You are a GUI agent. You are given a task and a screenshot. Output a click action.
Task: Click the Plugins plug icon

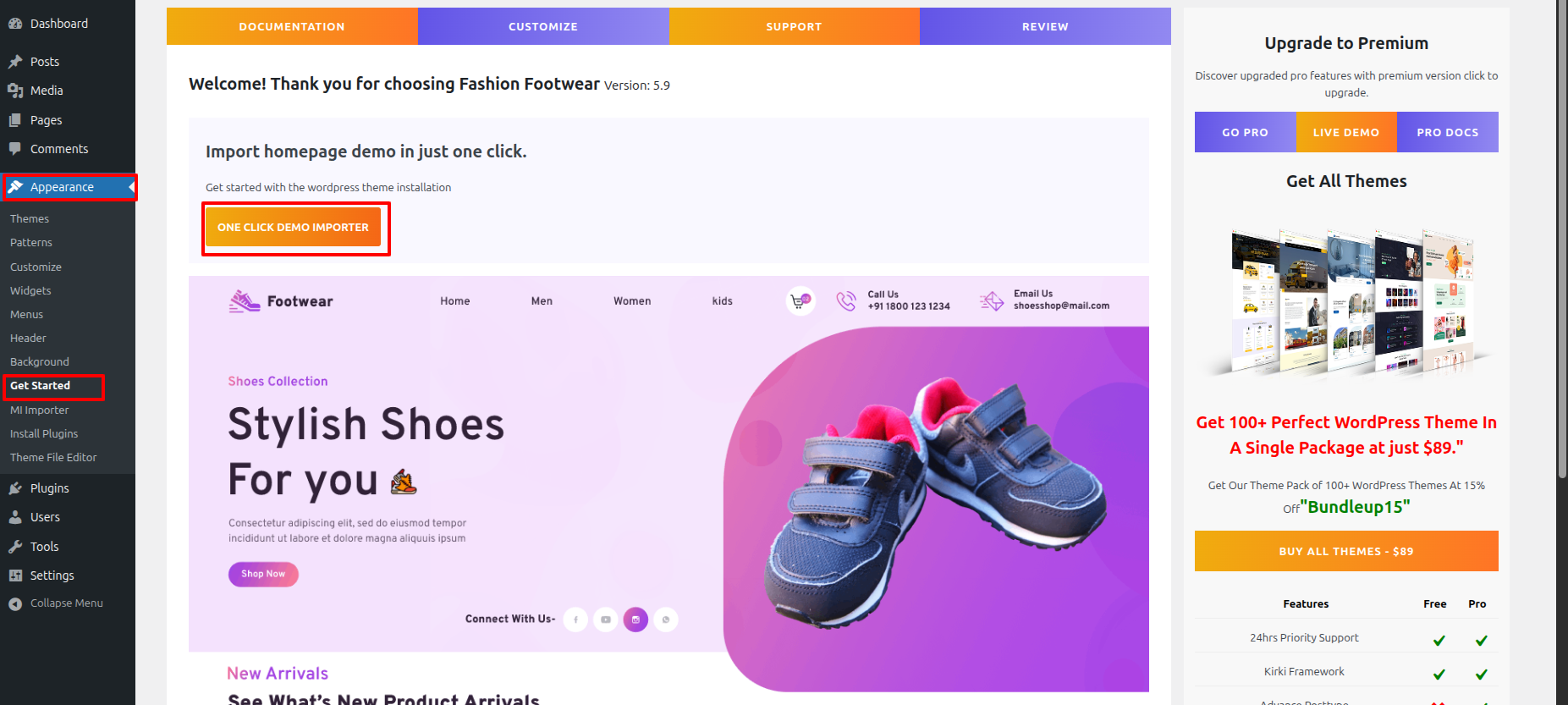click(x=15, y=488)
